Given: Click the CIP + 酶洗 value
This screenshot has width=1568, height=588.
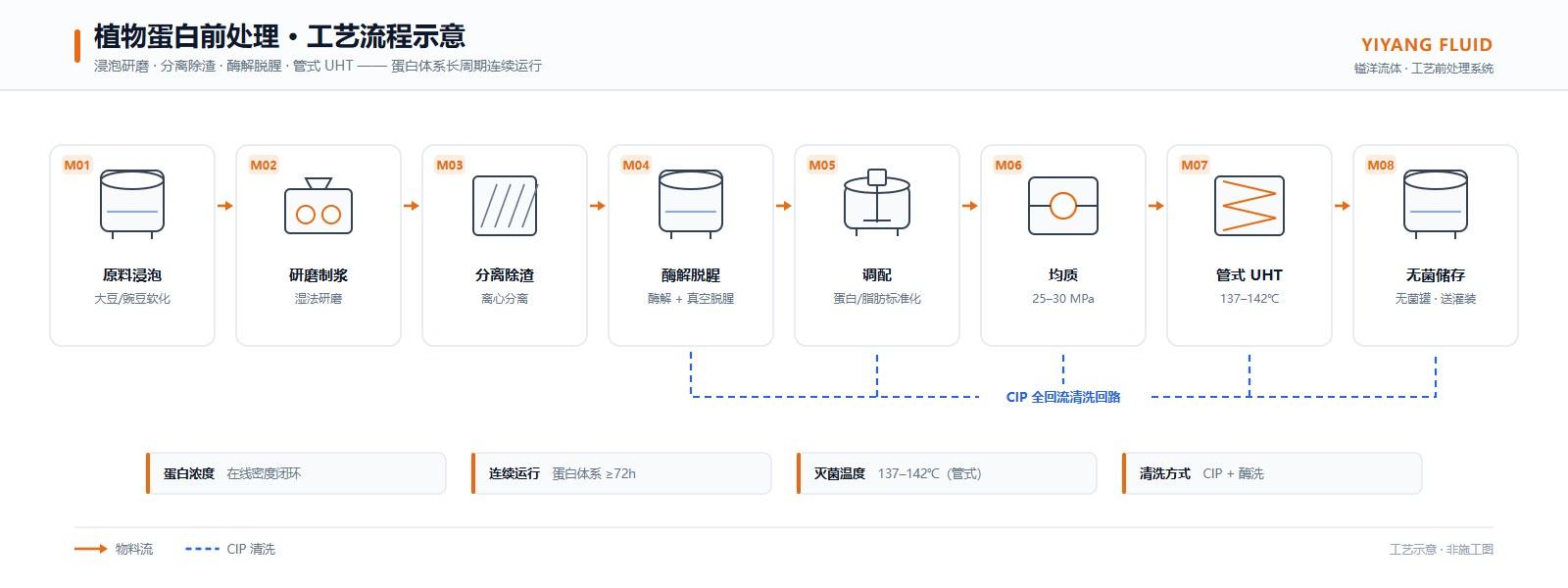Looking at the screenshot, I should pos(1233,473).
